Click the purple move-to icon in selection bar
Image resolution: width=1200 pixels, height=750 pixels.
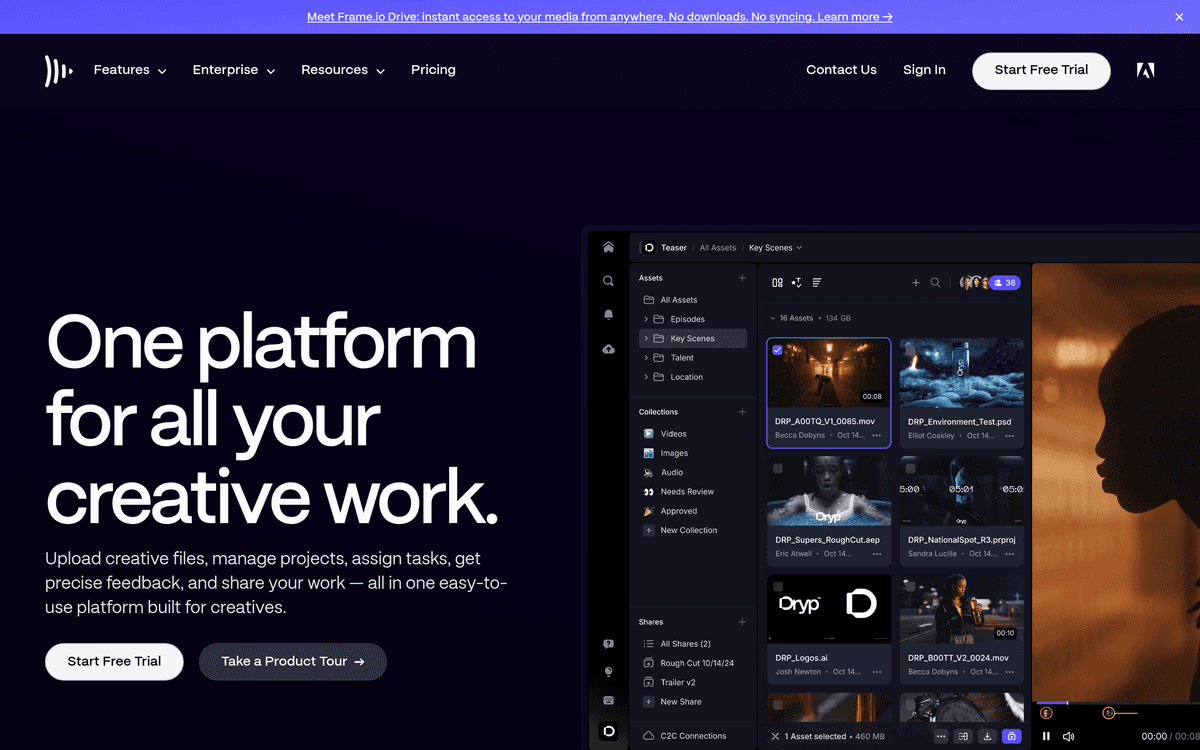pyautogui.click(x=1011, y=736)
